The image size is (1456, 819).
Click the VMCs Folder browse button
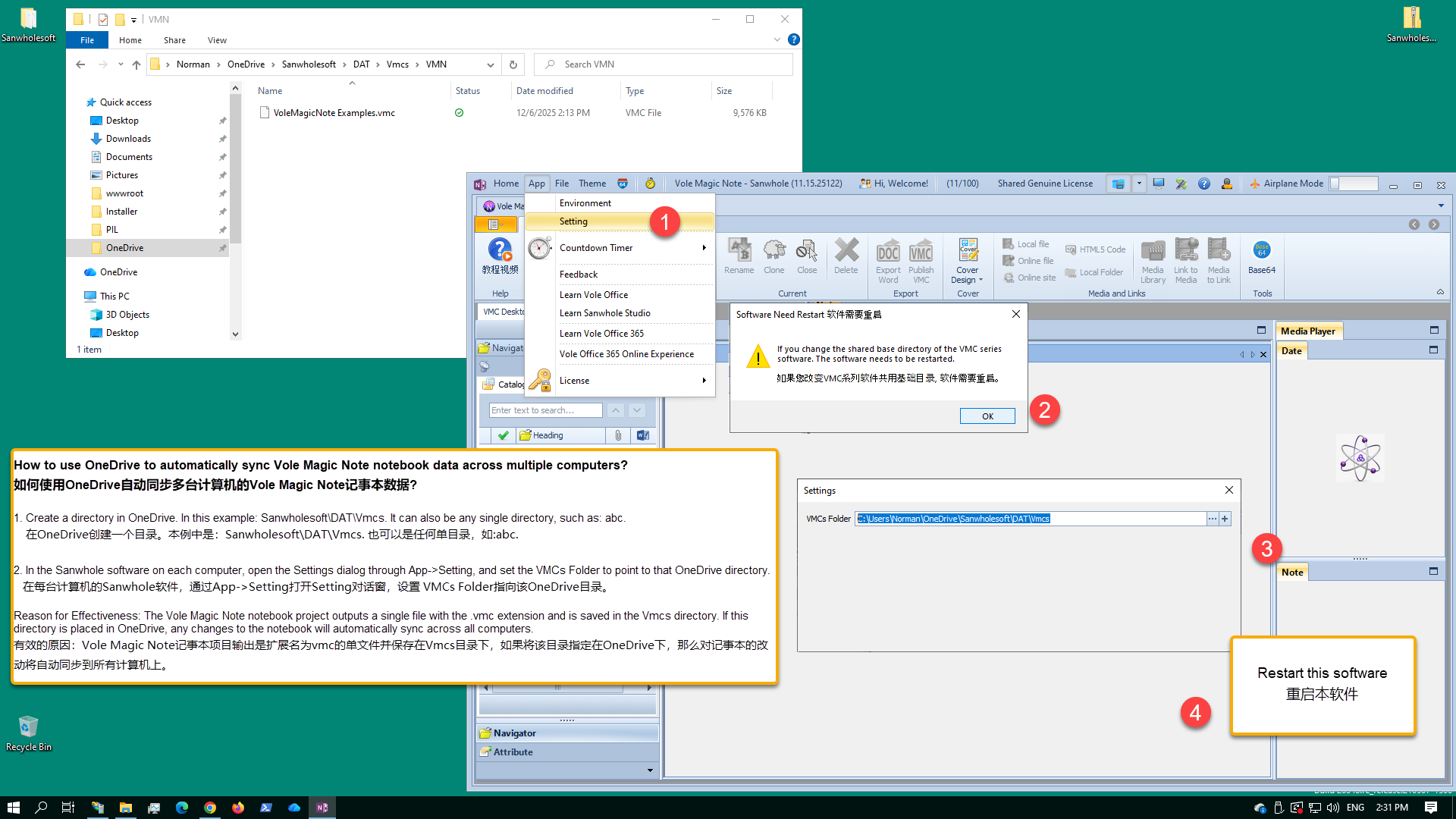1212,519
